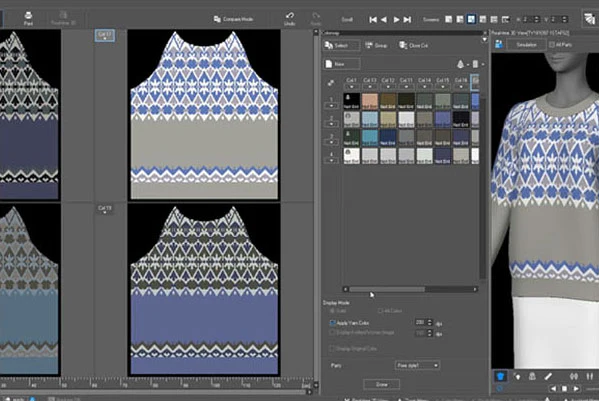The image size is (599, 401).
Task: Click the blue garment icon below 3D view
Action: pos(500,377)
